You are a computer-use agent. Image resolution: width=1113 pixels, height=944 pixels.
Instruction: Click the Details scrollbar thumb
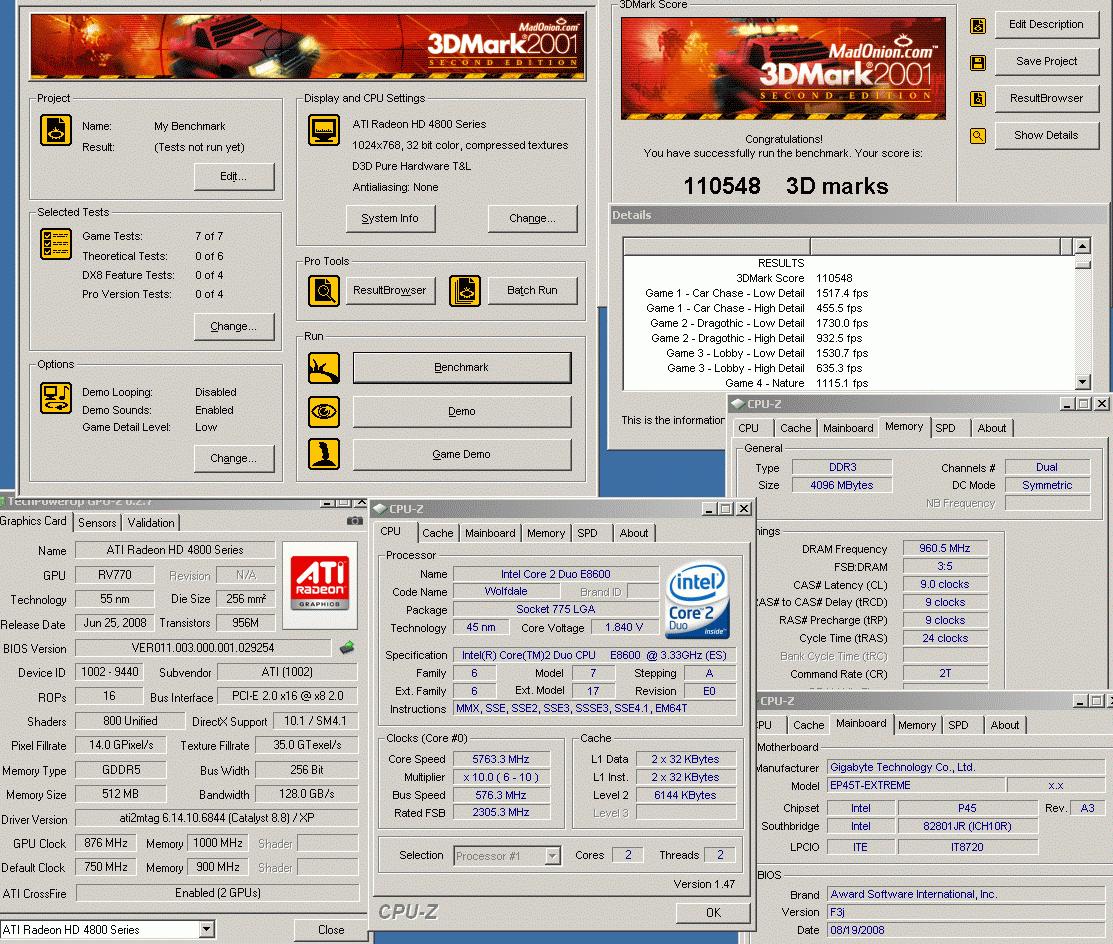pos(1082,265)
